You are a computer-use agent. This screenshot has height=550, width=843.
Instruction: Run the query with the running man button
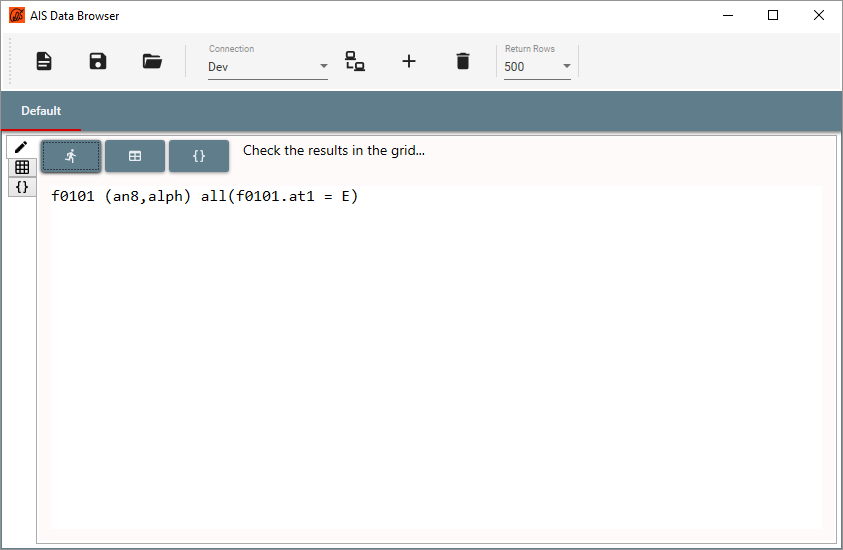(x=71, y=156)
